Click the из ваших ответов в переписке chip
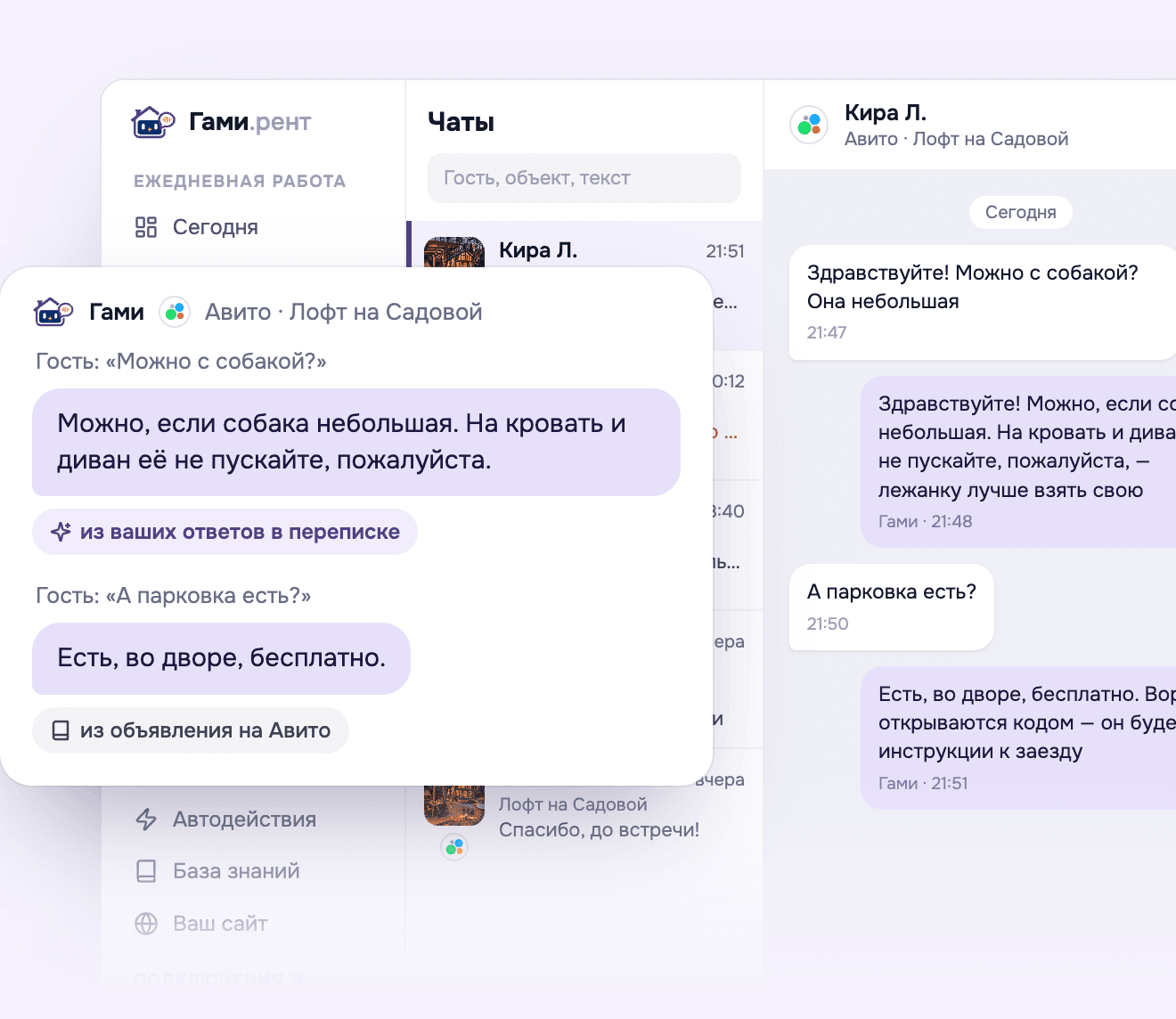The height and width of the screenshot is (1019, 1176). coord(225,532)
